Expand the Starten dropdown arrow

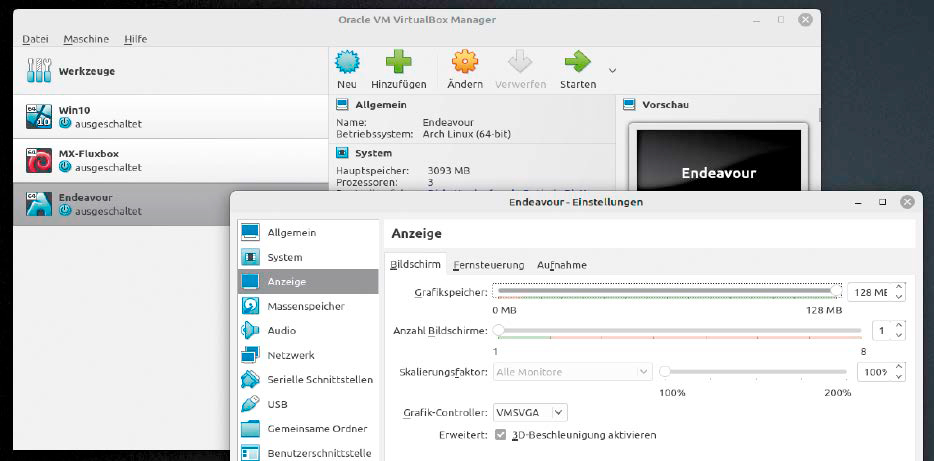point(612,70)
